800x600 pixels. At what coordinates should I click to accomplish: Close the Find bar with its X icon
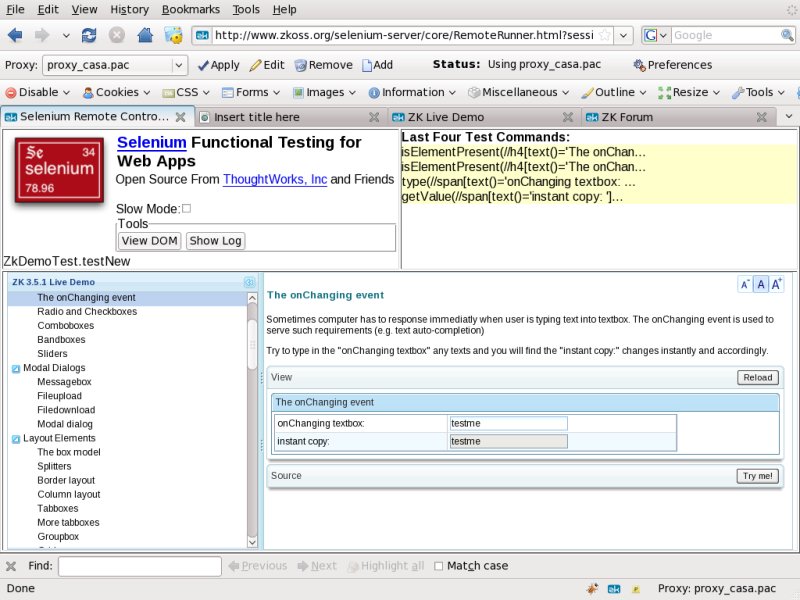point(11,566)
